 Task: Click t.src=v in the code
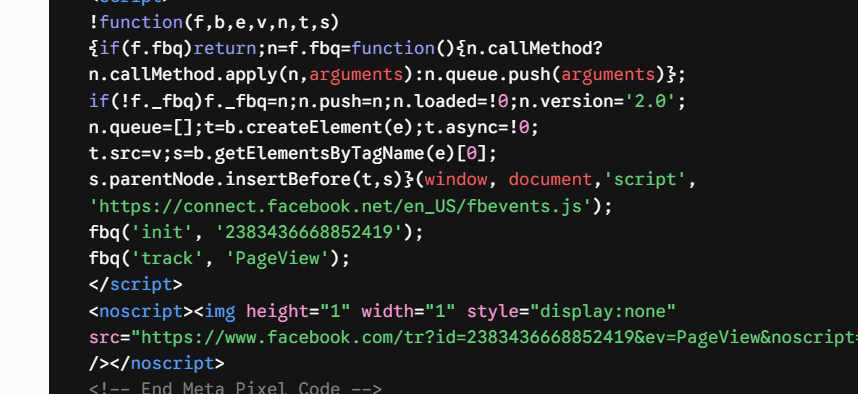[126, 154]
